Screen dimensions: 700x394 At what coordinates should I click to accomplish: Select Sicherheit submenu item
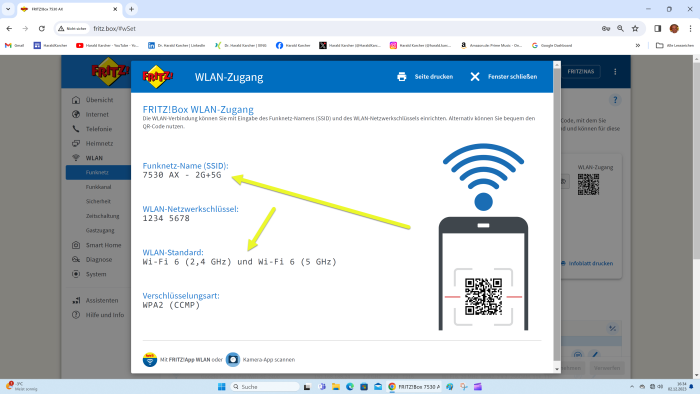pos(98,201)
